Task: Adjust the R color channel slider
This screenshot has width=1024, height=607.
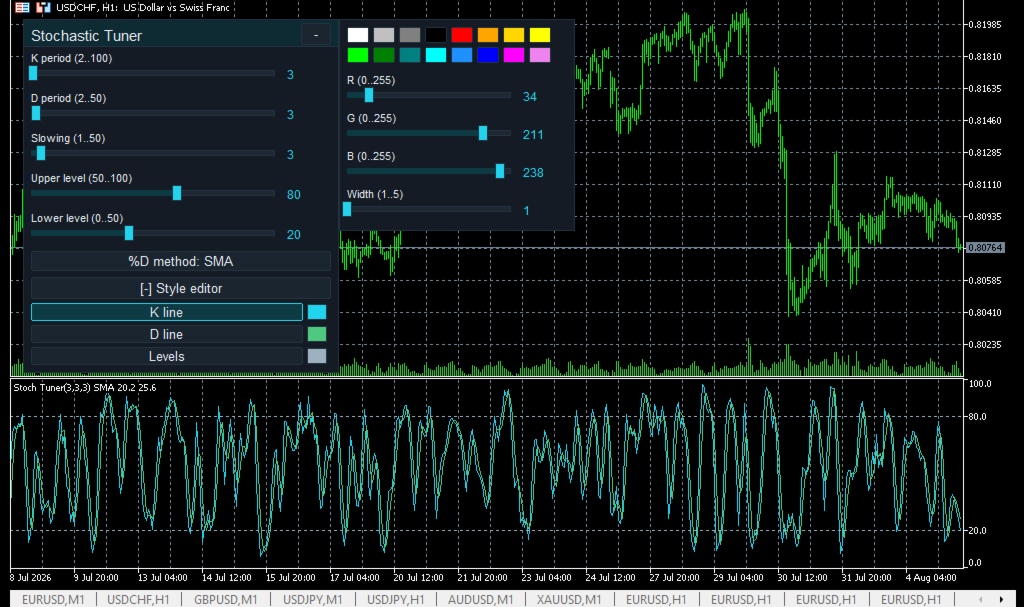Action: [x=369, y=95]
